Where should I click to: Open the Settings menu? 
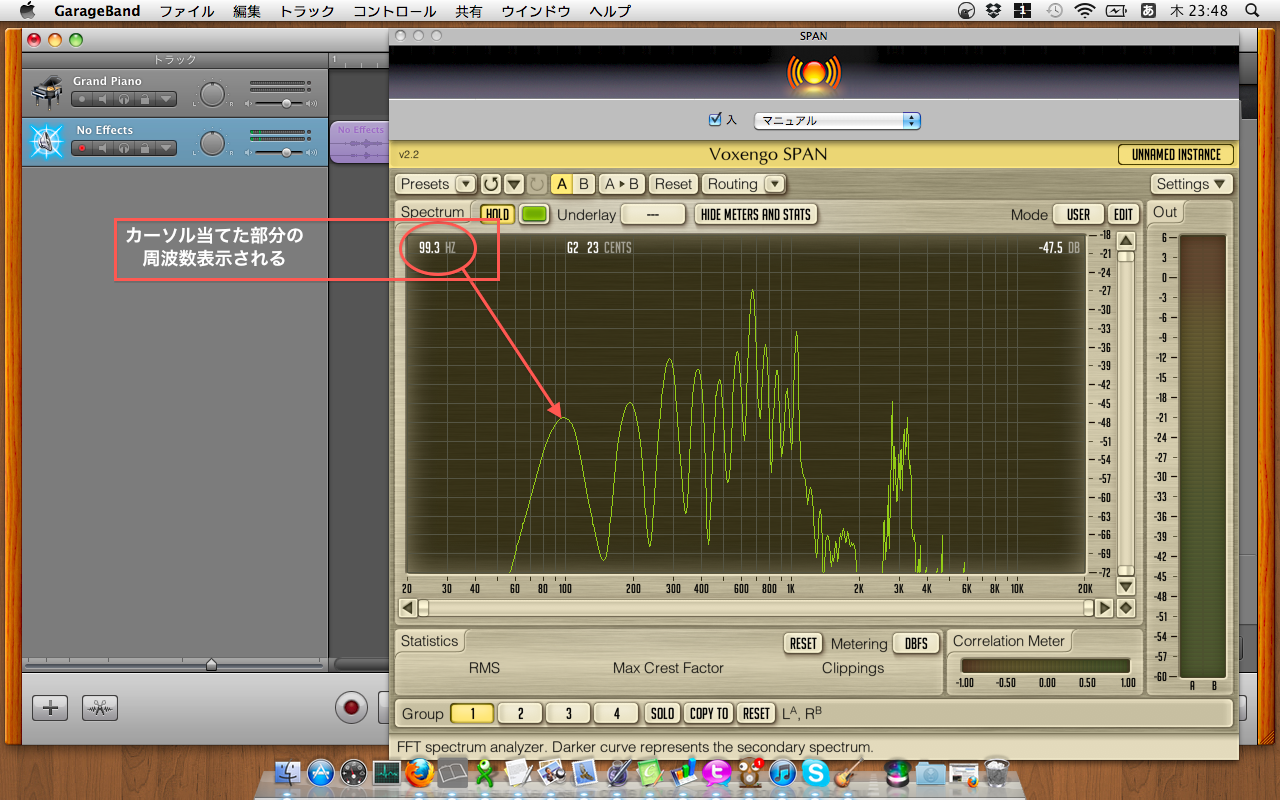click(1192, 184)
